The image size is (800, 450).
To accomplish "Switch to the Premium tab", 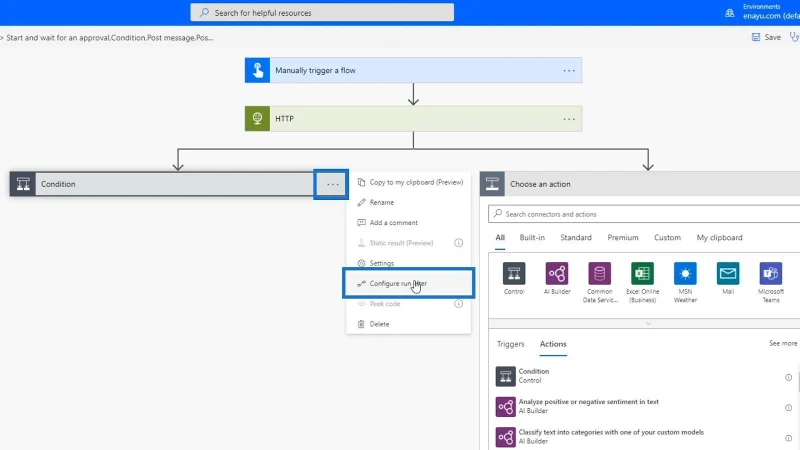I will coord(623,238).
